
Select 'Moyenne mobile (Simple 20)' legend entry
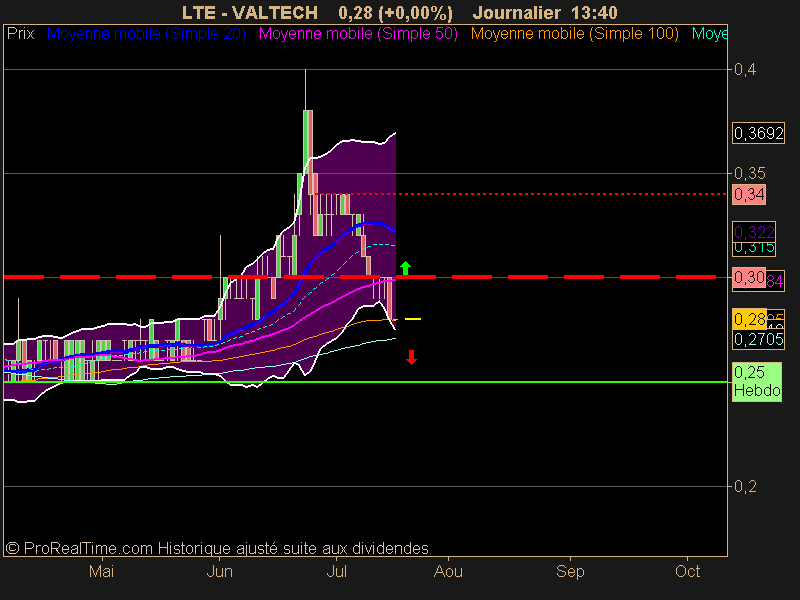click(146, 34)
